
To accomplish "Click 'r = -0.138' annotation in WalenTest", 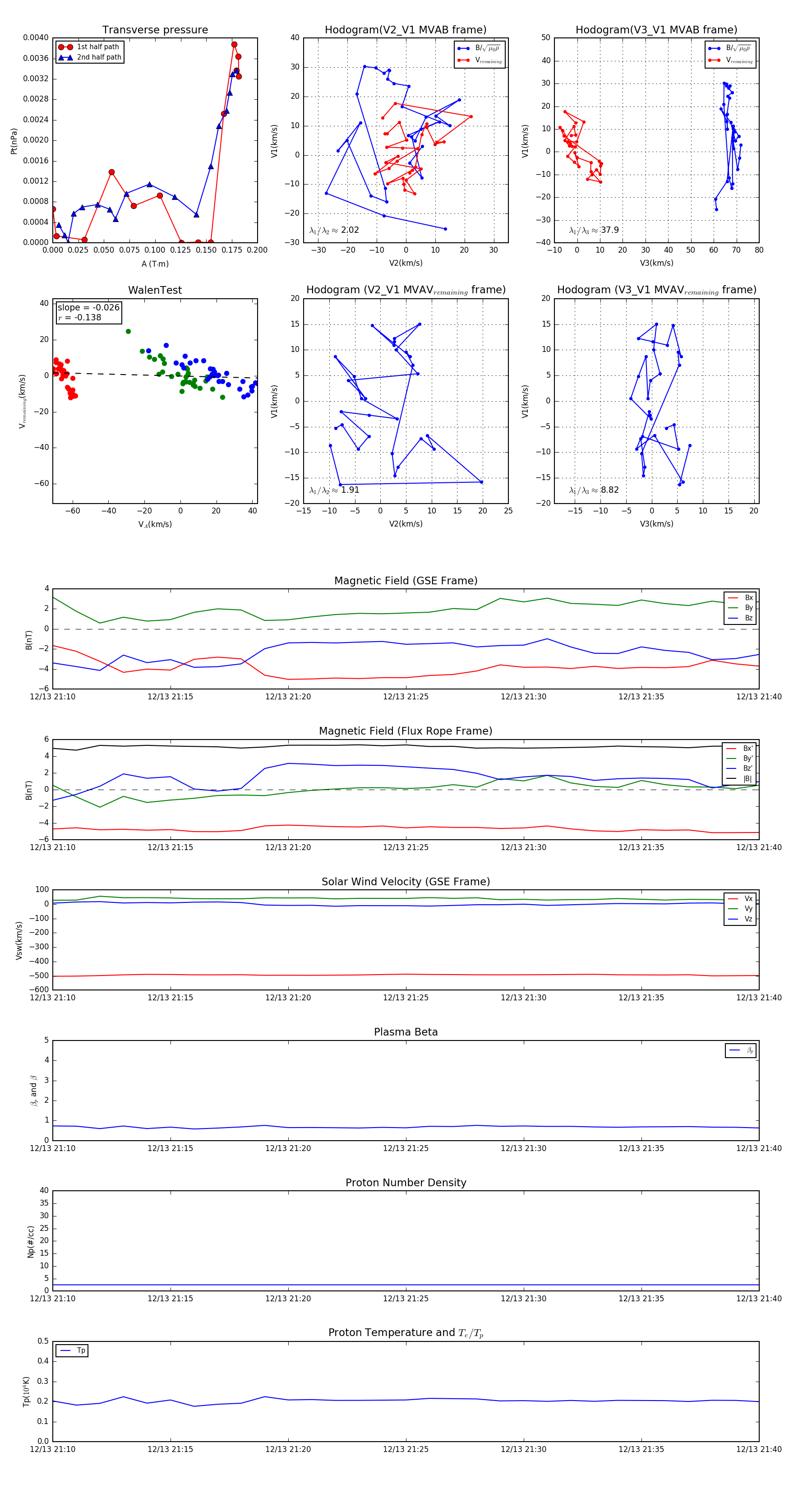I will point(80,317).
